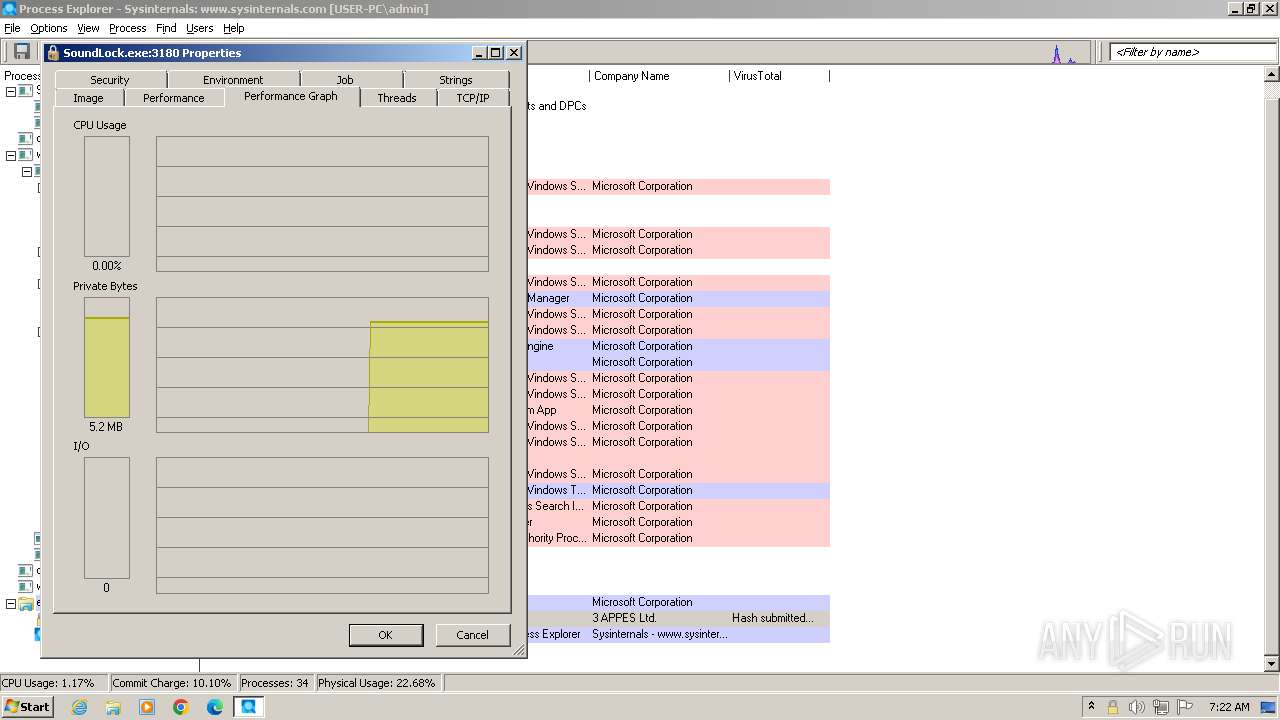Collapse the top process tree node
Image resolution: width=1280 pixels, height=720 pixels.
11,91
